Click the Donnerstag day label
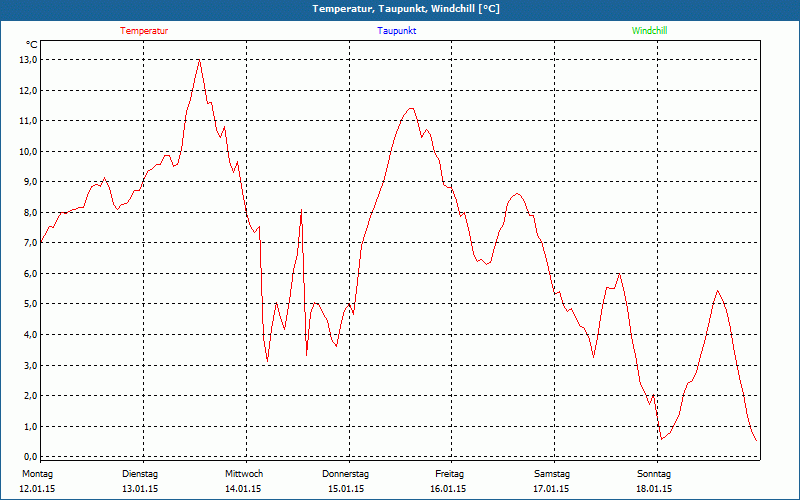This screenshot has height=500, width=800. [345, 474]
